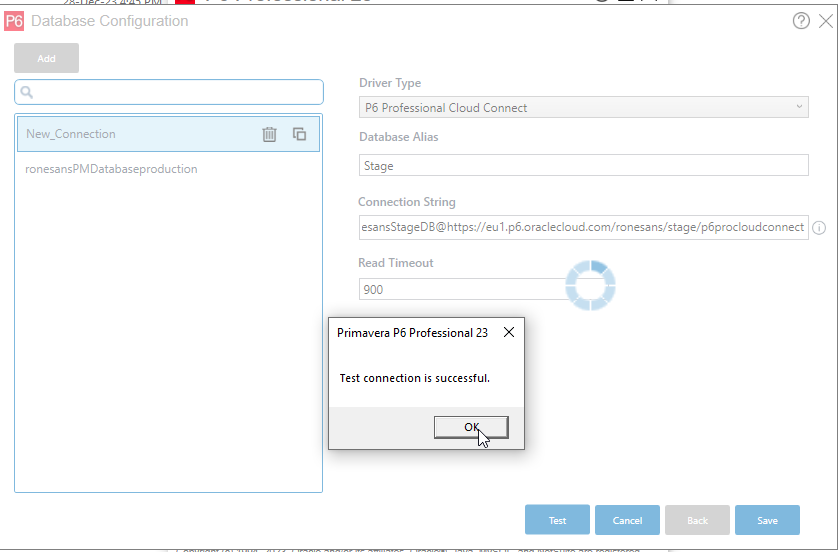
Task: Close the Primavera P6 Professional 23 dialog
Action: click(509, 333)
